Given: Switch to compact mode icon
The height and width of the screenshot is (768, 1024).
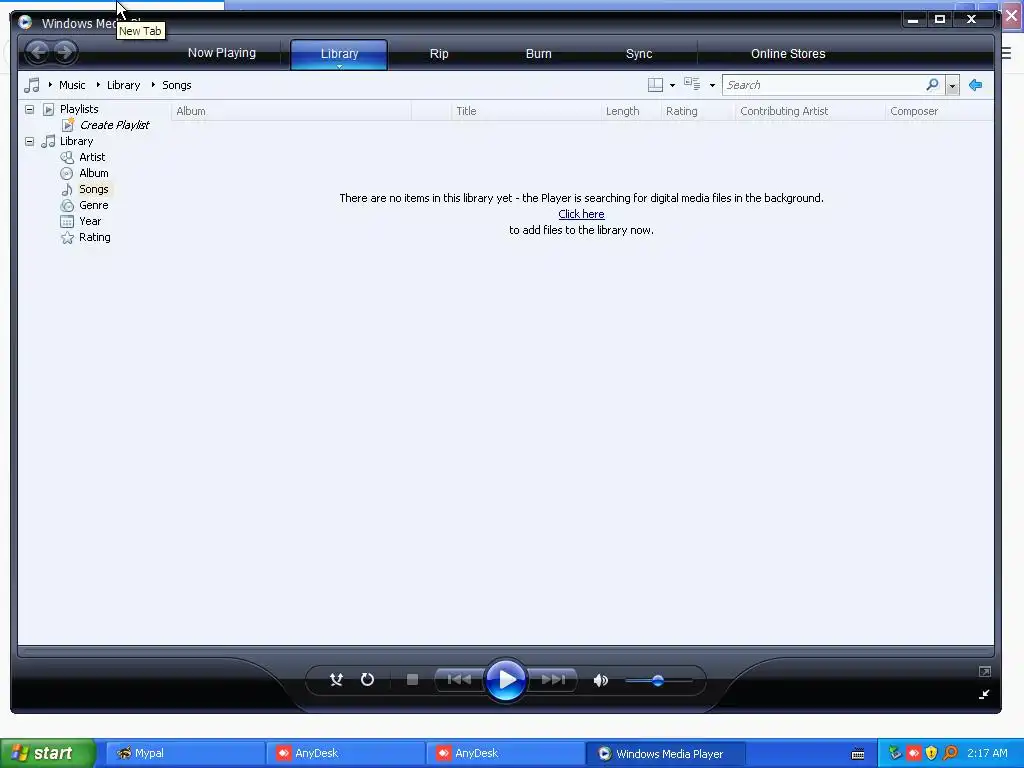Looking at the screenshot, I should click(x=985, y=694).
